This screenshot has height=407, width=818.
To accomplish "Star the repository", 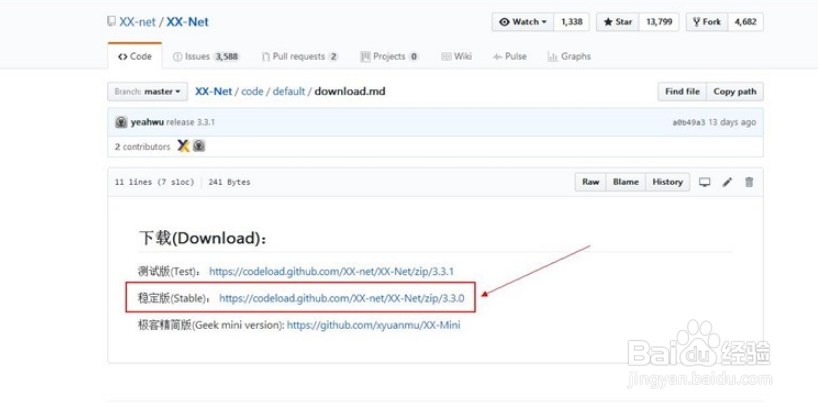I will point(618,22).
